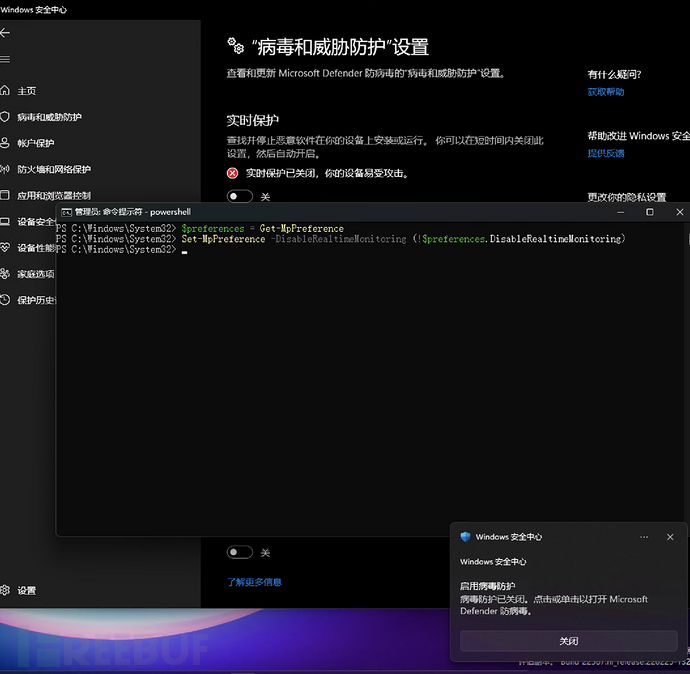The width and height of the screenshot is (690, 674).
Task: Open the 获取帮助 help link
Action: 606,92
